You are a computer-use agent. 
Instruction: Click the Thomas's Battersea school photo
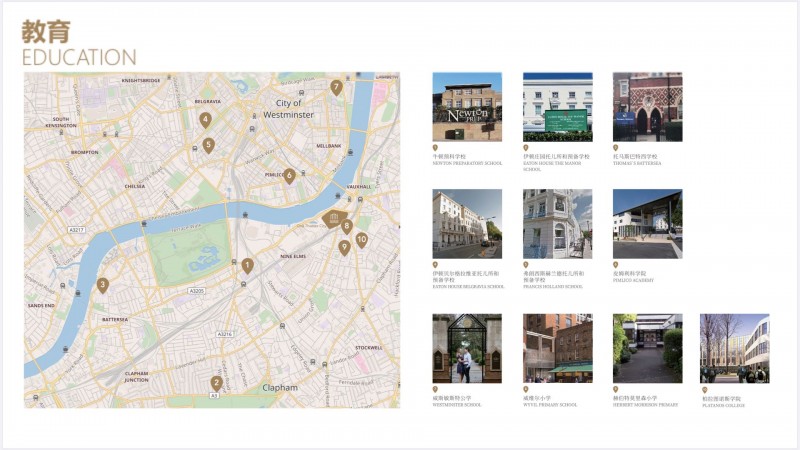pos(647,106)
